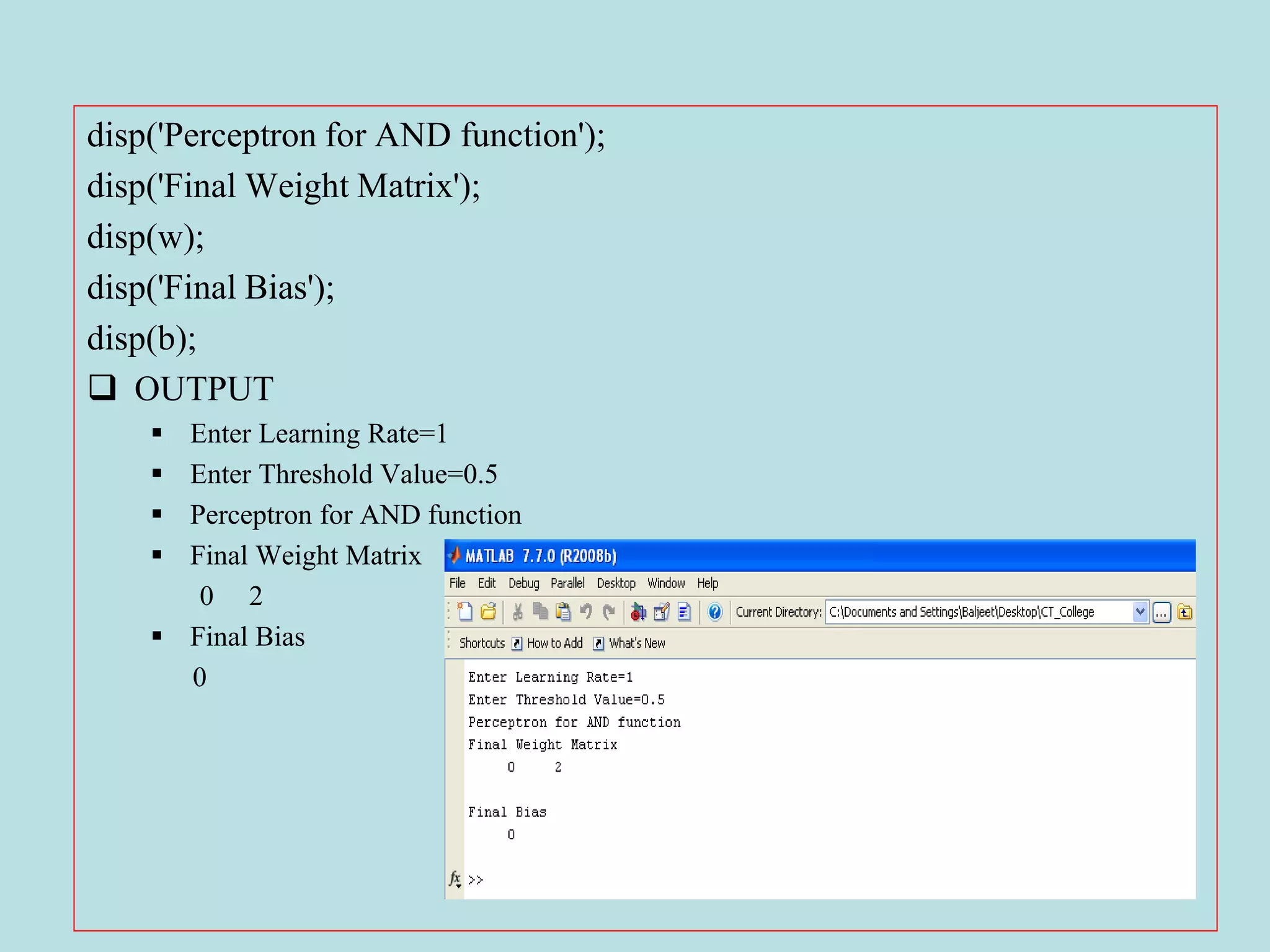Image resolution: width=1270 pixels, height=952 pixels.
Task: Click inside the Current Directory path field
Action: click(980, 612)
